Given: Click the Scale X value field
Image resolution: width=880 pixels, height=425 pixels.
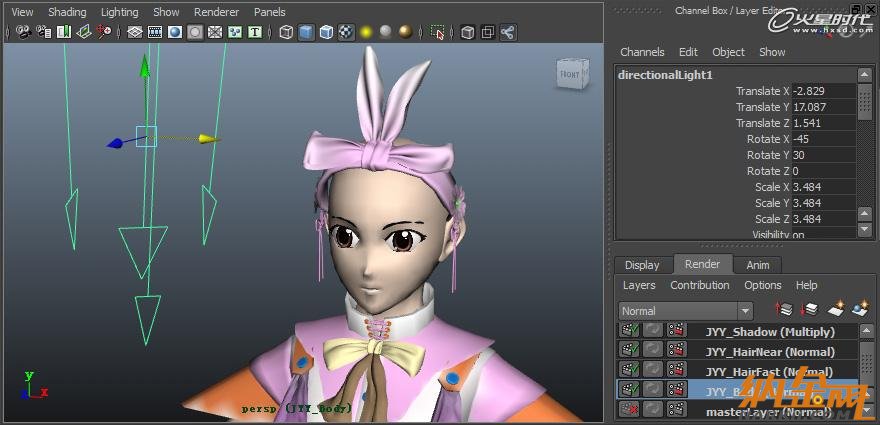Looking at the screenshot, I should coord(823,187).
